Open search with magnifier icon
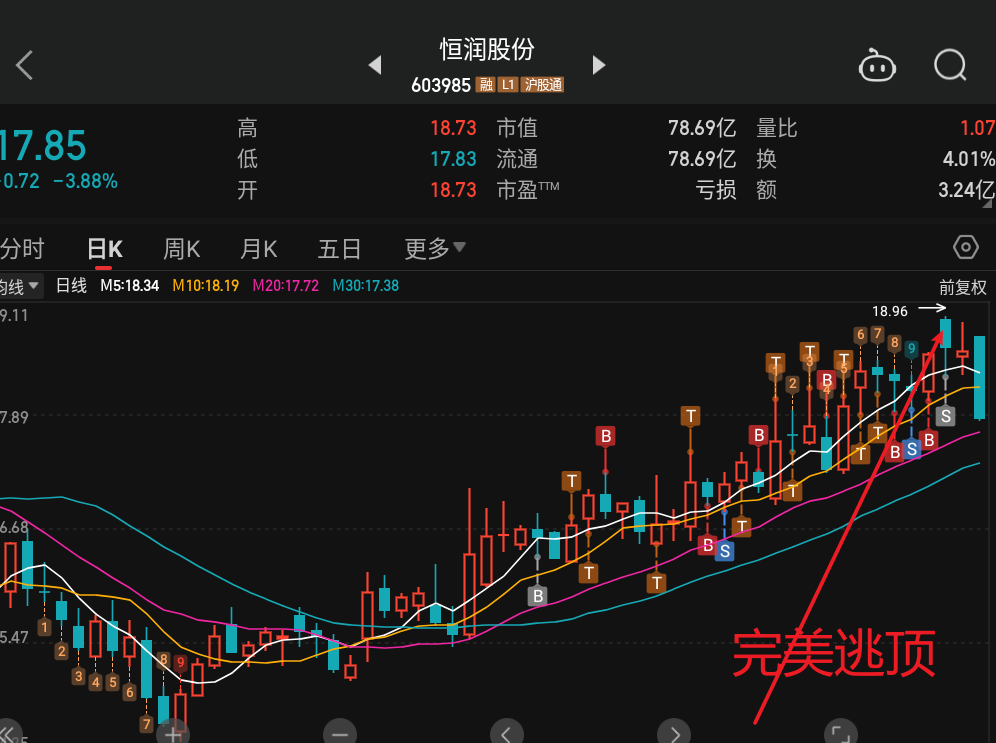Viewport: 996px width, 743px height. pyautogui.click(x=950, y=65)
